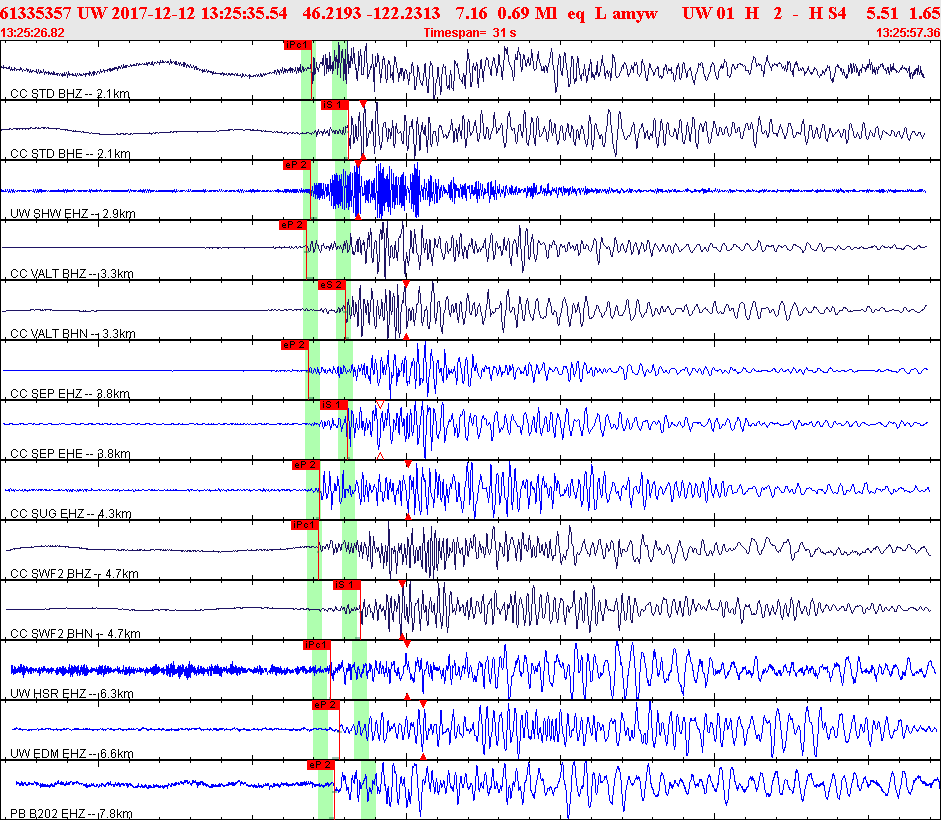Select the eS 2 pick flag on CC VALT BHN

click(331, 285)
